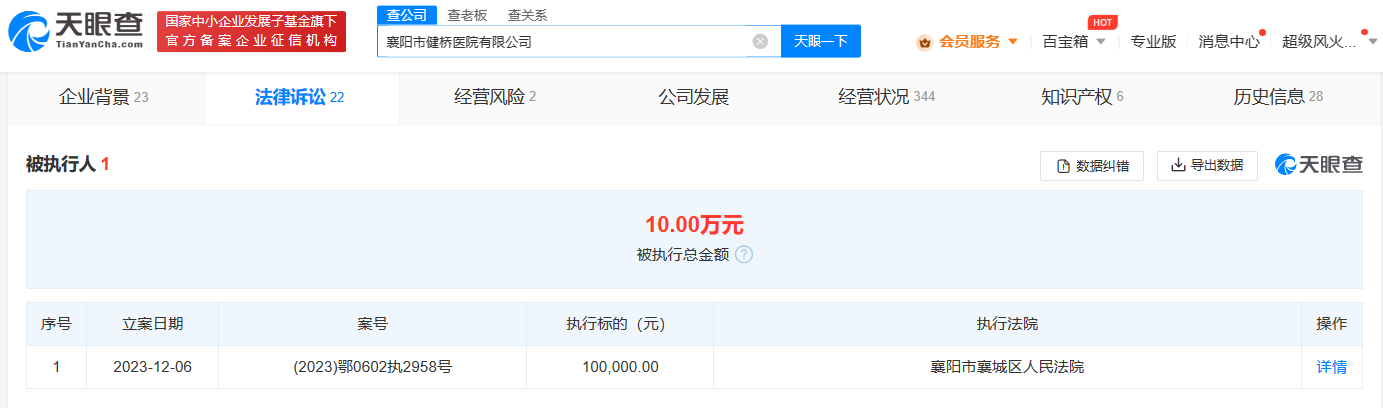Click the 数据纠错 button

coord(1091,166)
